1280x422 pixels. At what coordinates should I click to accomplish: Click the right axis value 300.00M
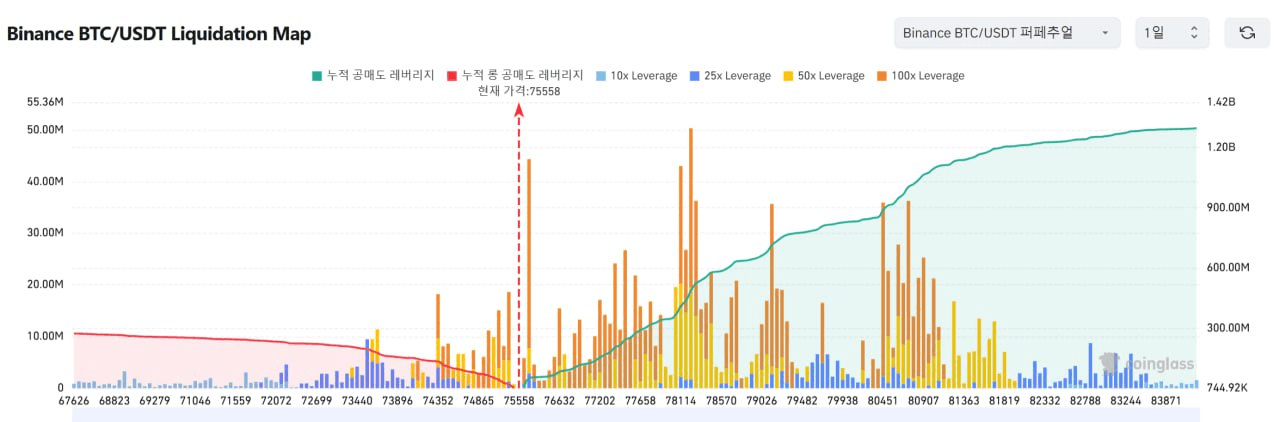(x=1228, y=328)
